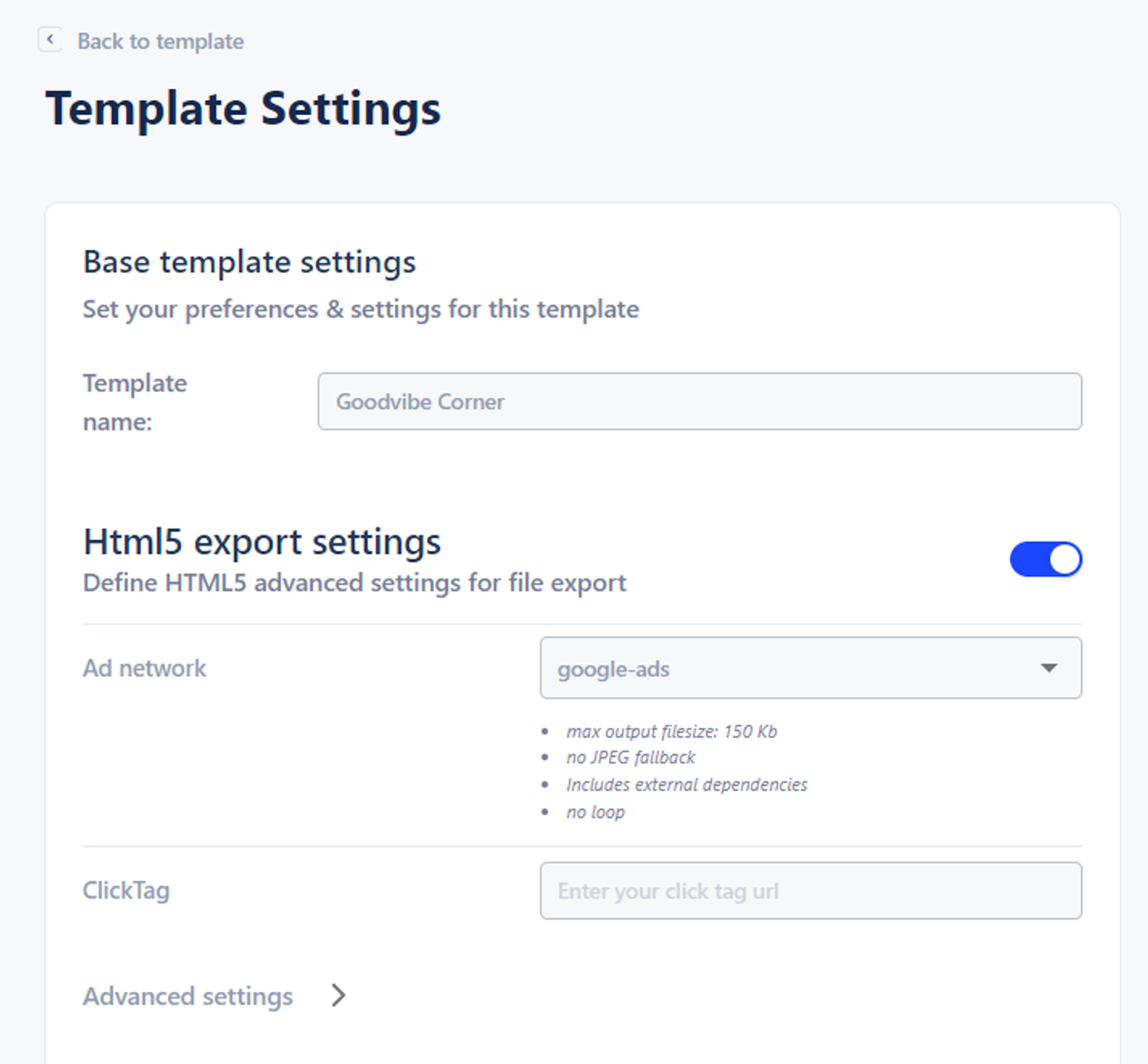Viewport: 1148px width, 1064px height.
Task: Click the back arrow icon
Action: click(50, 40)
